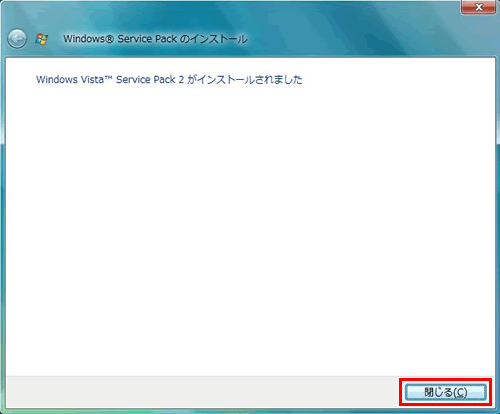Click the title text 'Windows® Service Pack のインストール'

(155, 39)
